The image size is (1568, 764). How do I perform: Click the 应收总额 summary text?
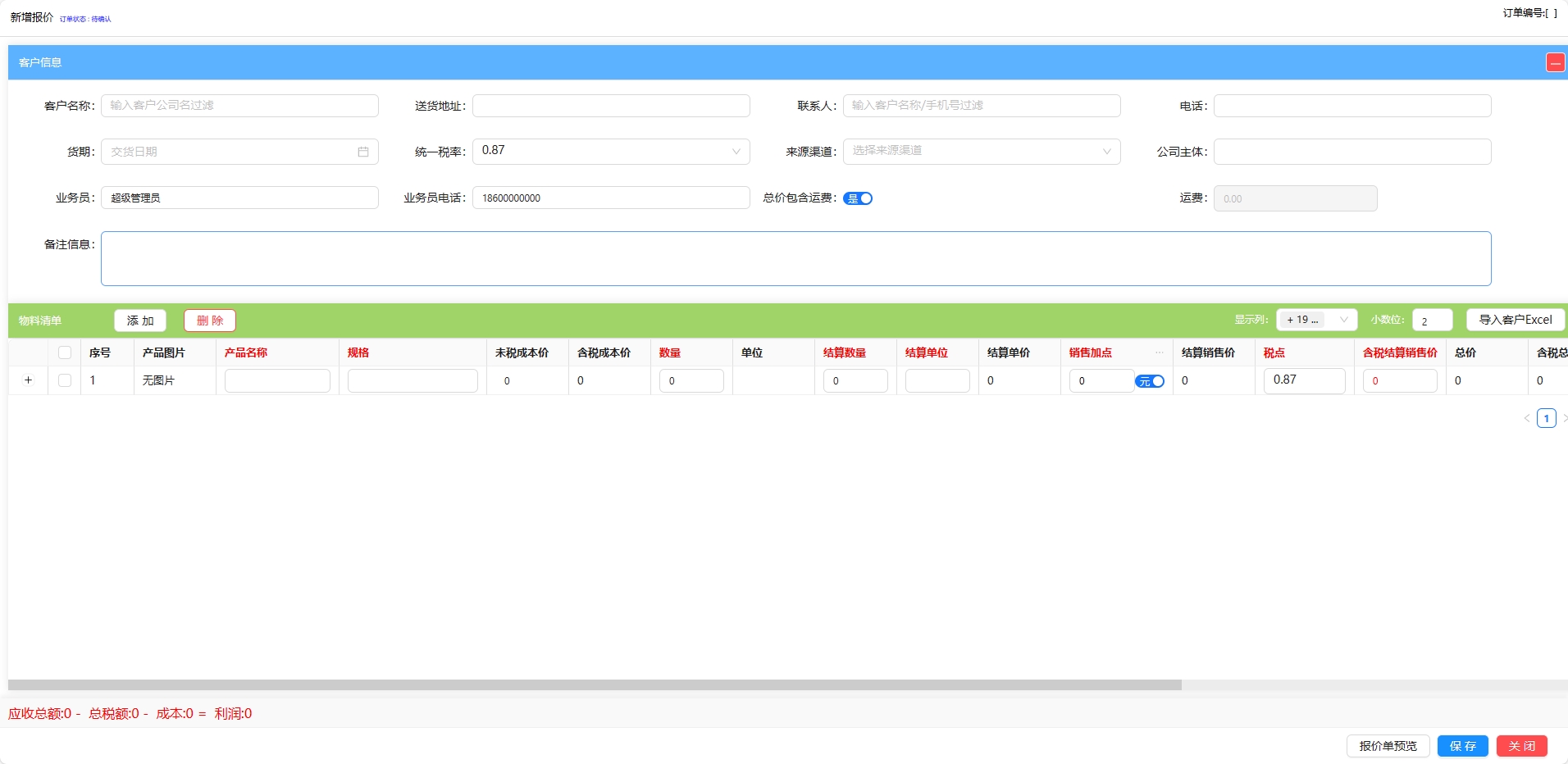(x=39, y=714)
